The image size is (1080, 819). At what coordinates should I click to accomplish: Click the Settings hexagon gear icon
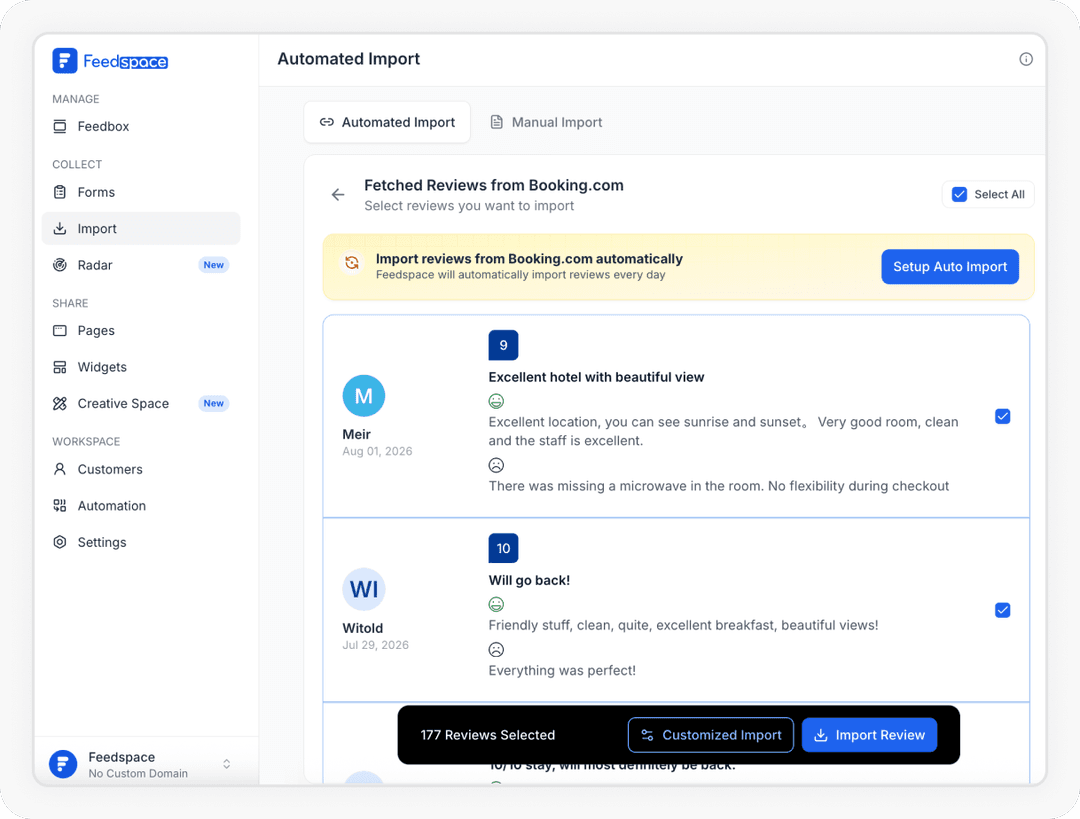[60, 542]
